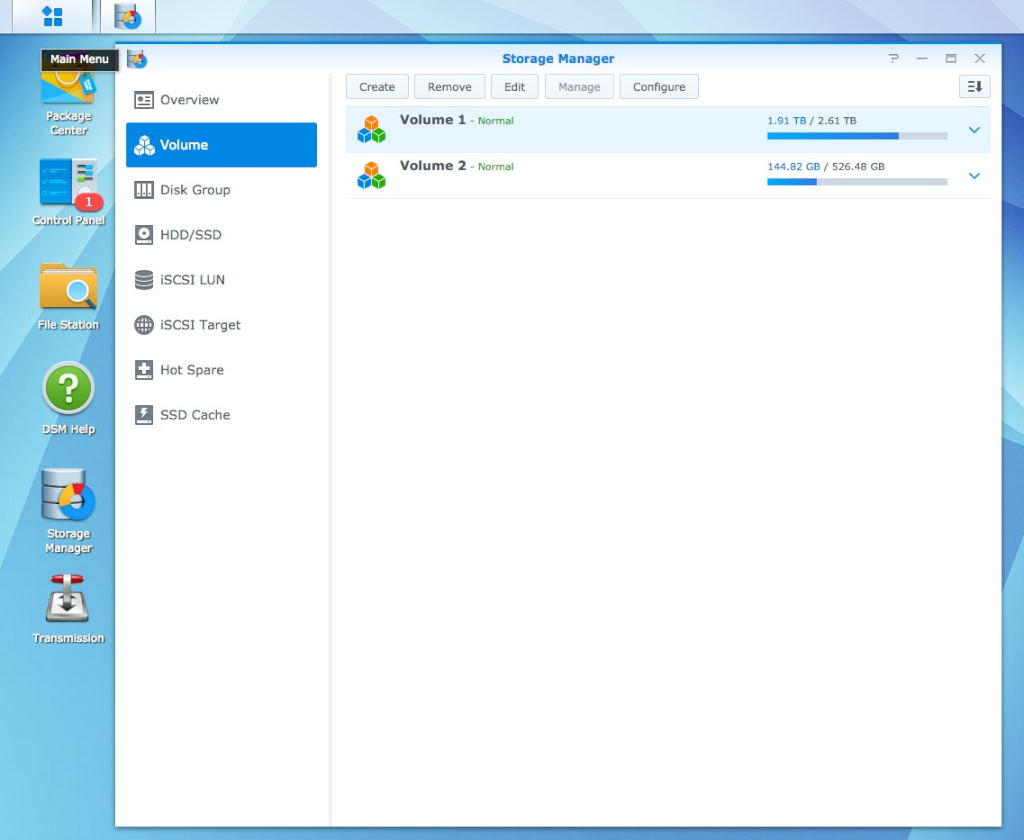Select the Volume 1 name text
Viewport: 1024px width, 840px height.
(432, 120)
